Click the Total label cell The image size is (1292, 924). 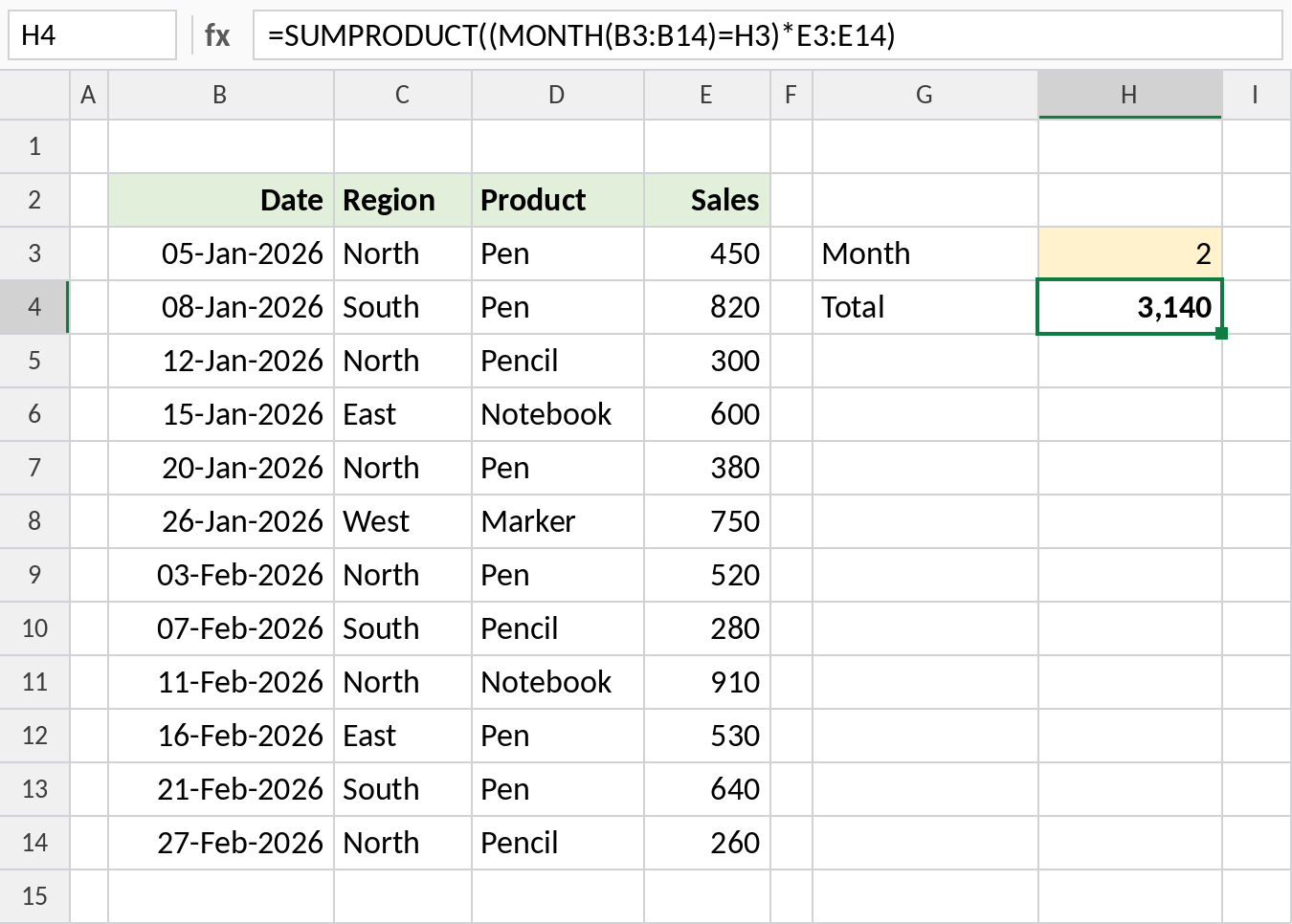(x=925, y=307)
